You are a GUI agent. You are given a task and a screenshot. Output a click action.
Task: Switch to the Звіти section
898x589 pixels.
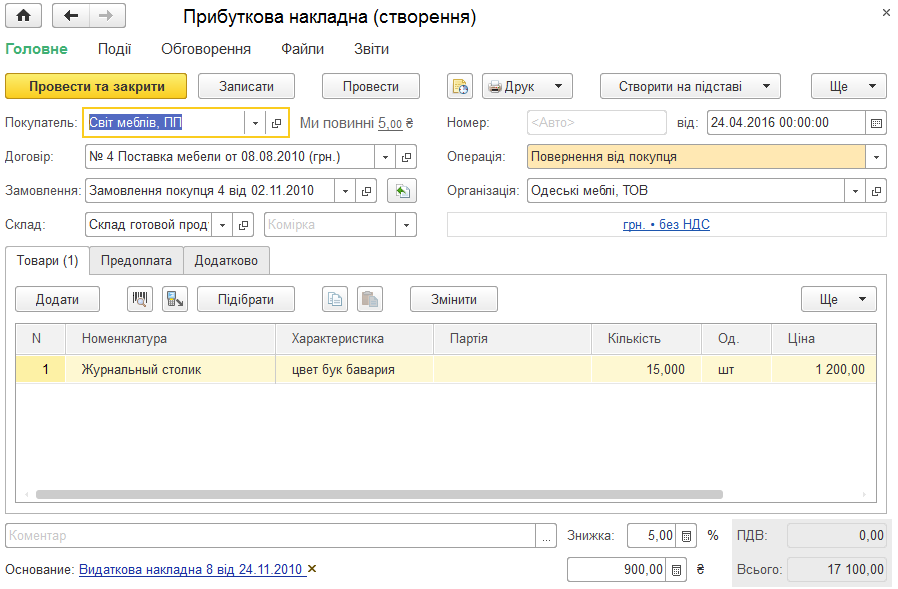(371, 49)
